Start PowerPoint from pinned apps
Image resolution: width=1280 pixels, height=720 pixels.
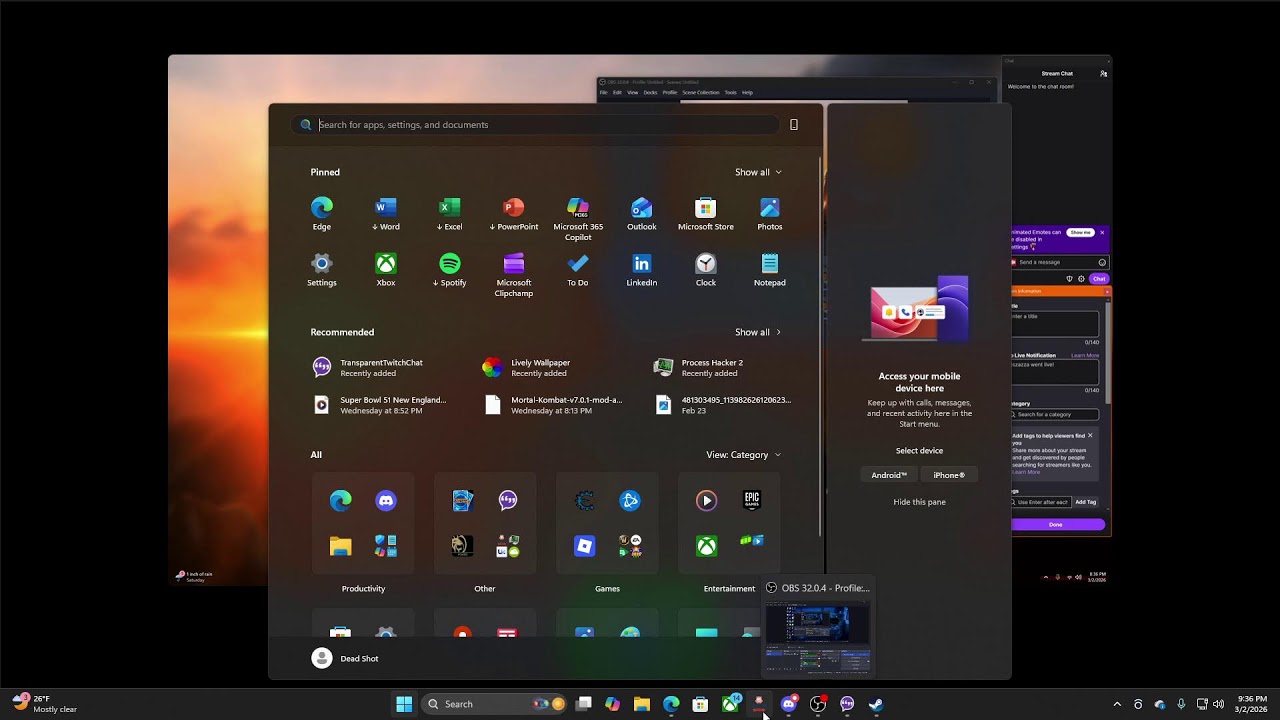[x=514, y=213]
